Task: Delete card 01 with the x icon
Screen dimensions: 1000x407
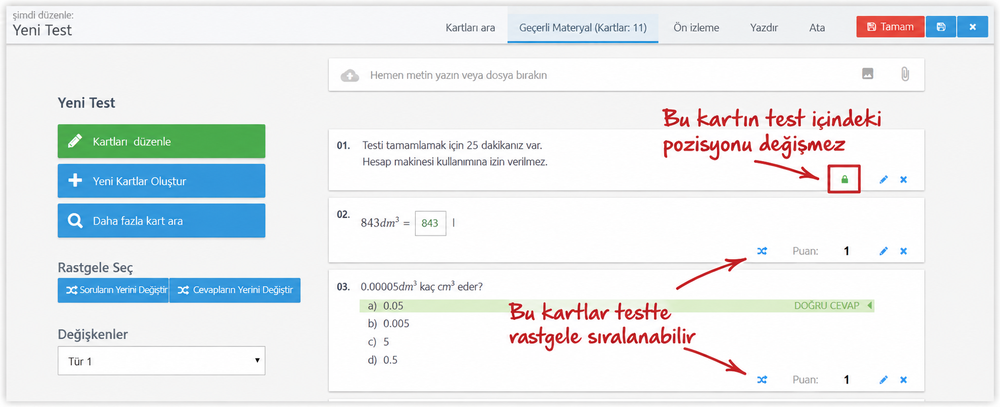Action: [x=903, y=180]
